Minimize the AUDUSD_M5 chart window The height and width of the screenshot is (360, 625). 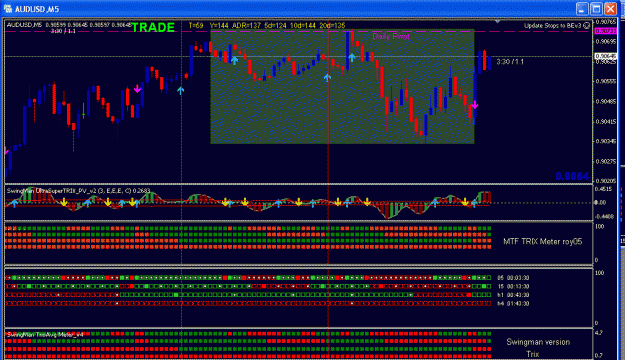pos(582,8)
